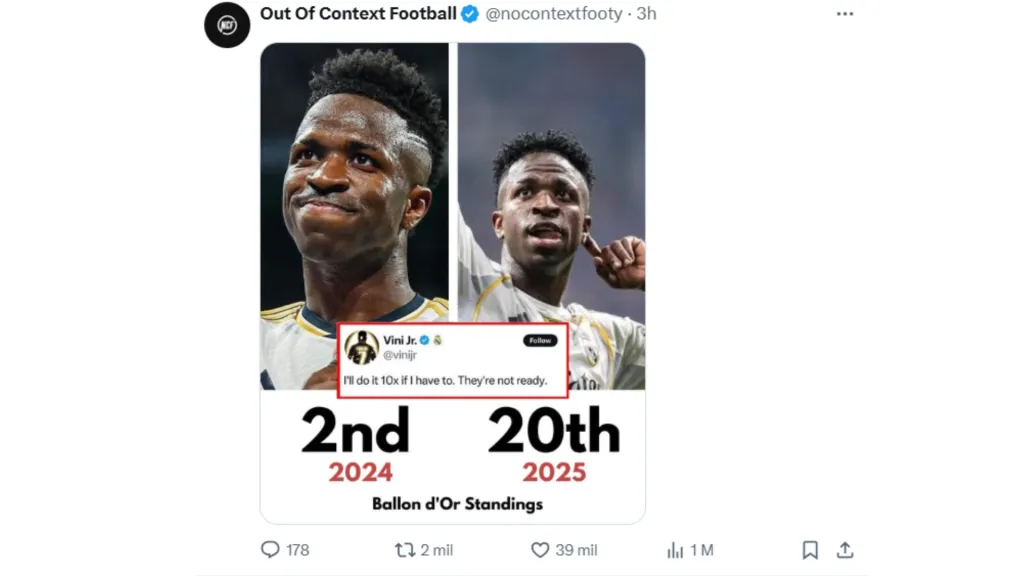Click the share upload icon
Image resolution: width=1024 pixels, height=576 pixels.
point(845,550)
